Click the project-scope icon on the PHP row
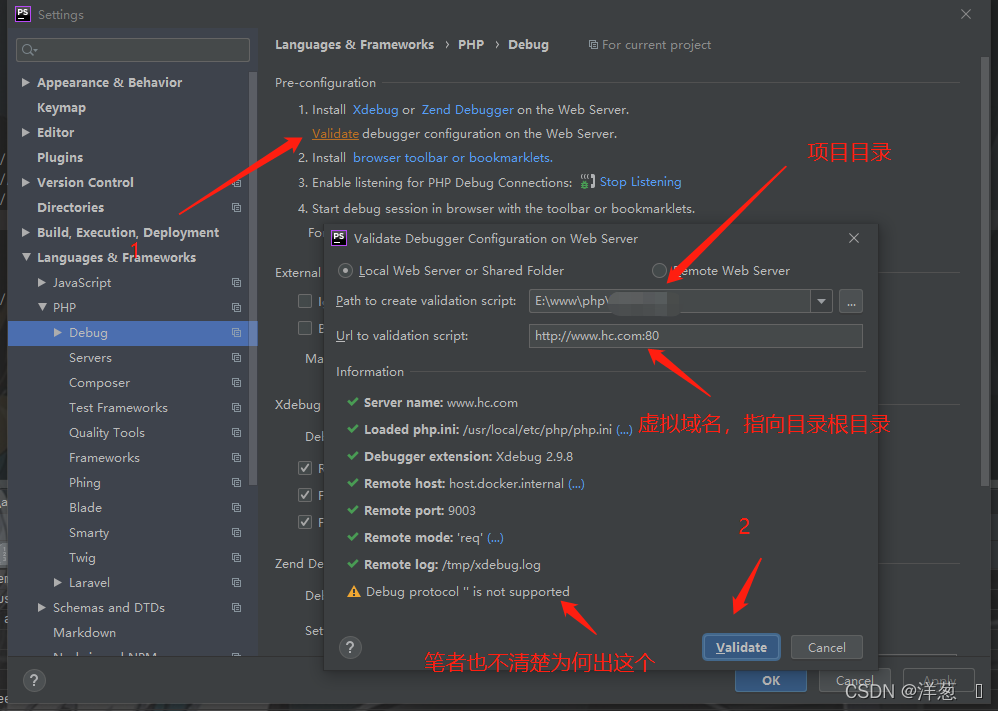Screen dimensions: 998x711 [237, 307]
